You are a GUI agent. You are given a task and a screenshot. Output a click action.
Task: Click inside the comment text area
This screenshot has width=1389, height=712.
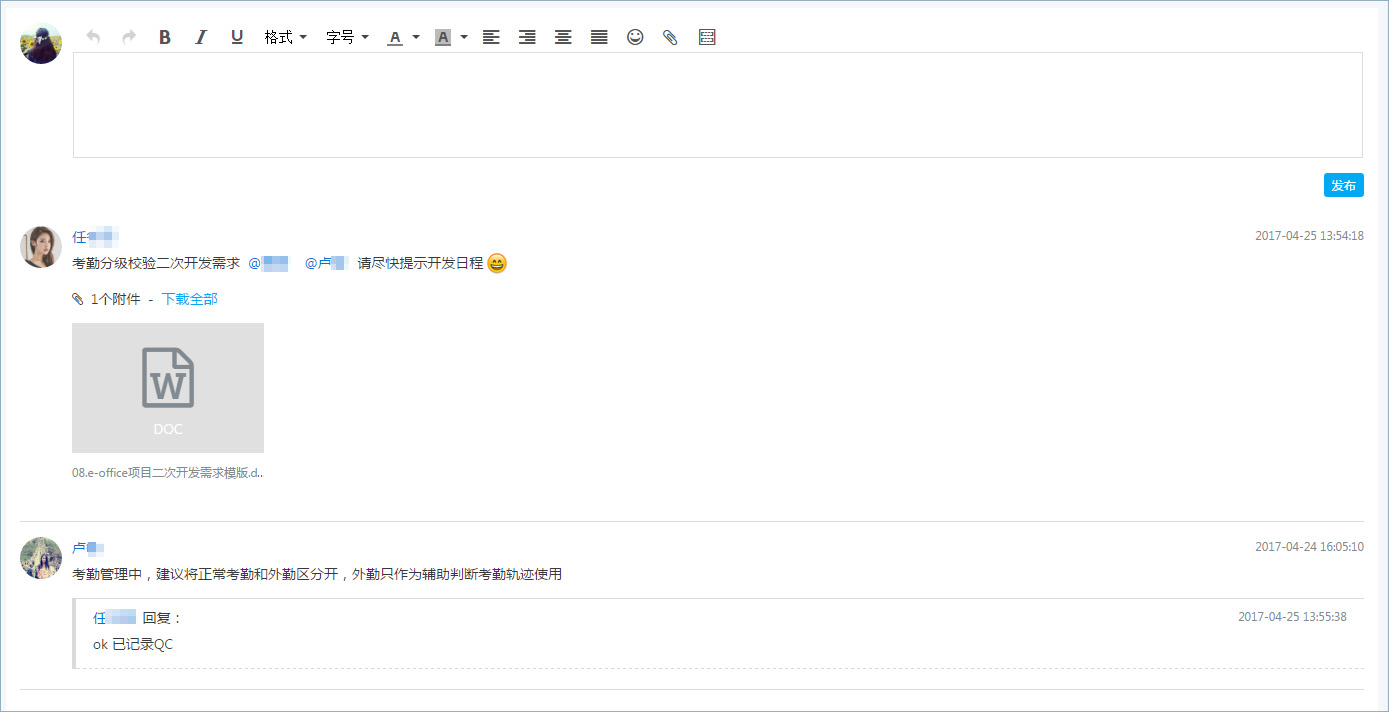coord(717,105)
